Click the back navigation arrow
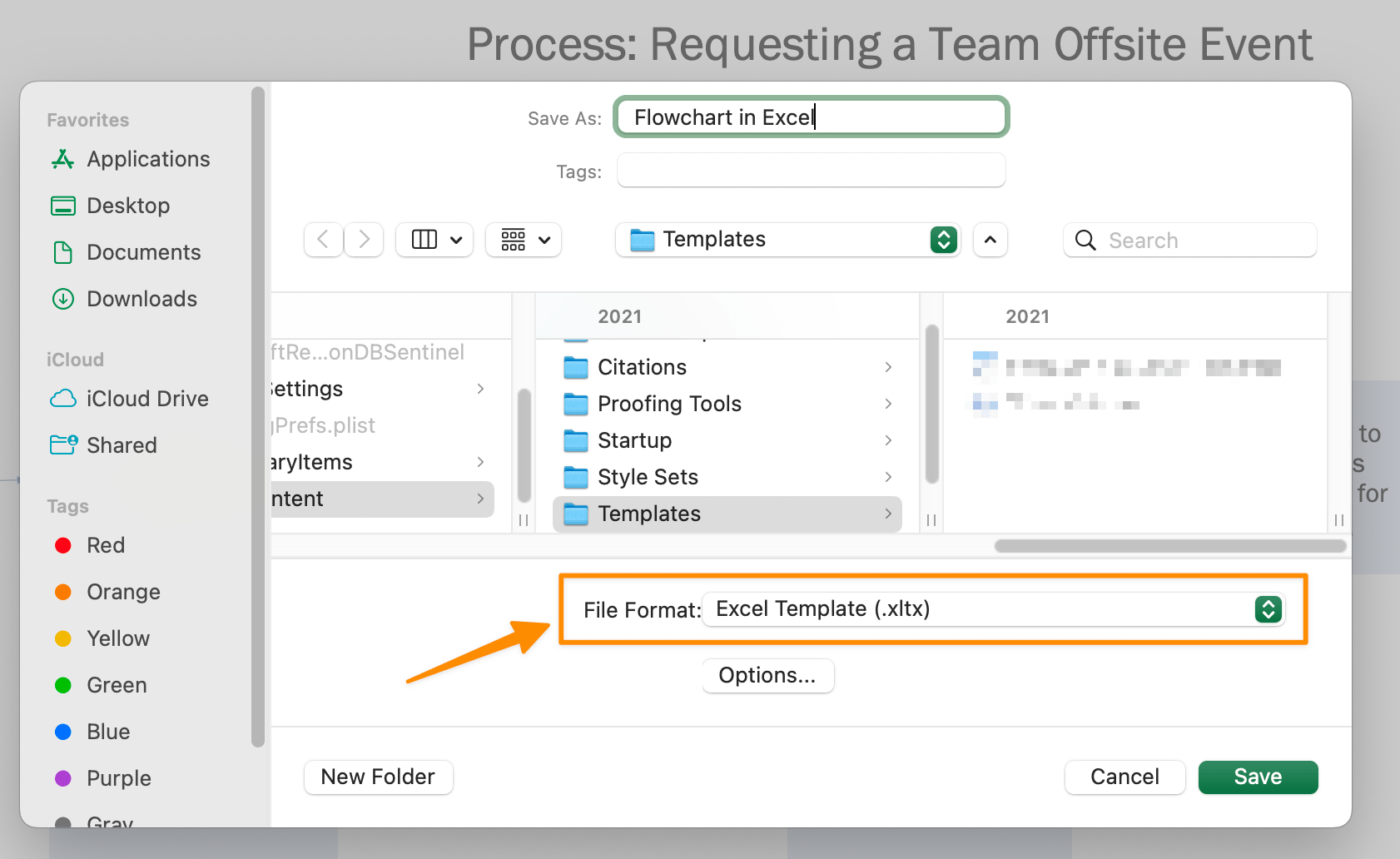This screenshot has width=1400, height=859. coord(324,240)
